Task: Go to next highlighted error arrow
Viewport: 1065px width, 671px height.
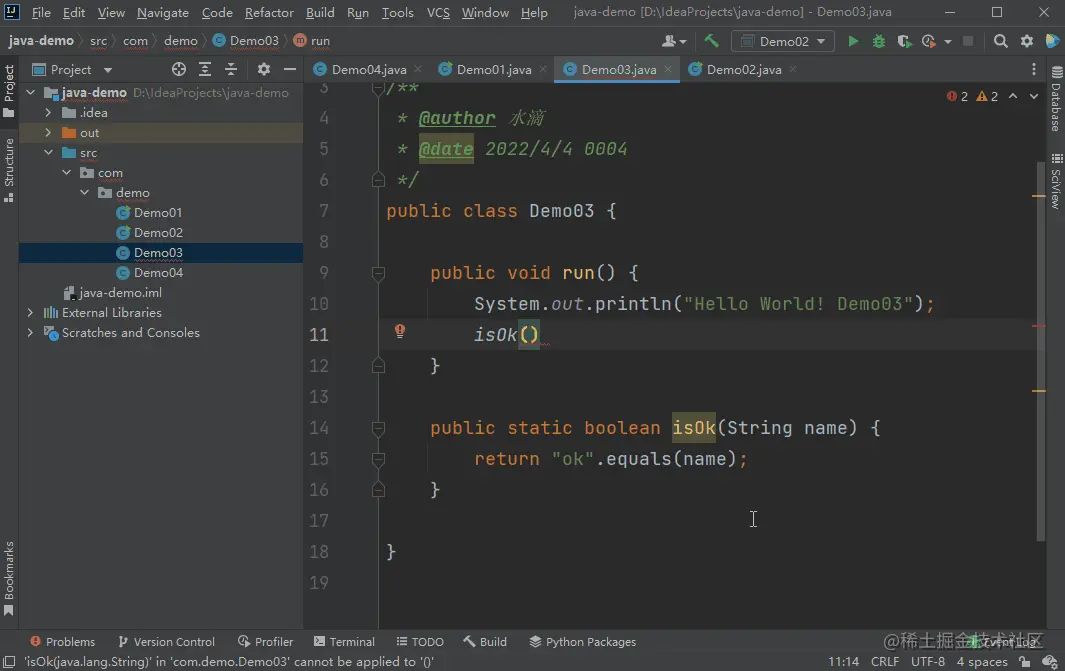Action: 1034,96
